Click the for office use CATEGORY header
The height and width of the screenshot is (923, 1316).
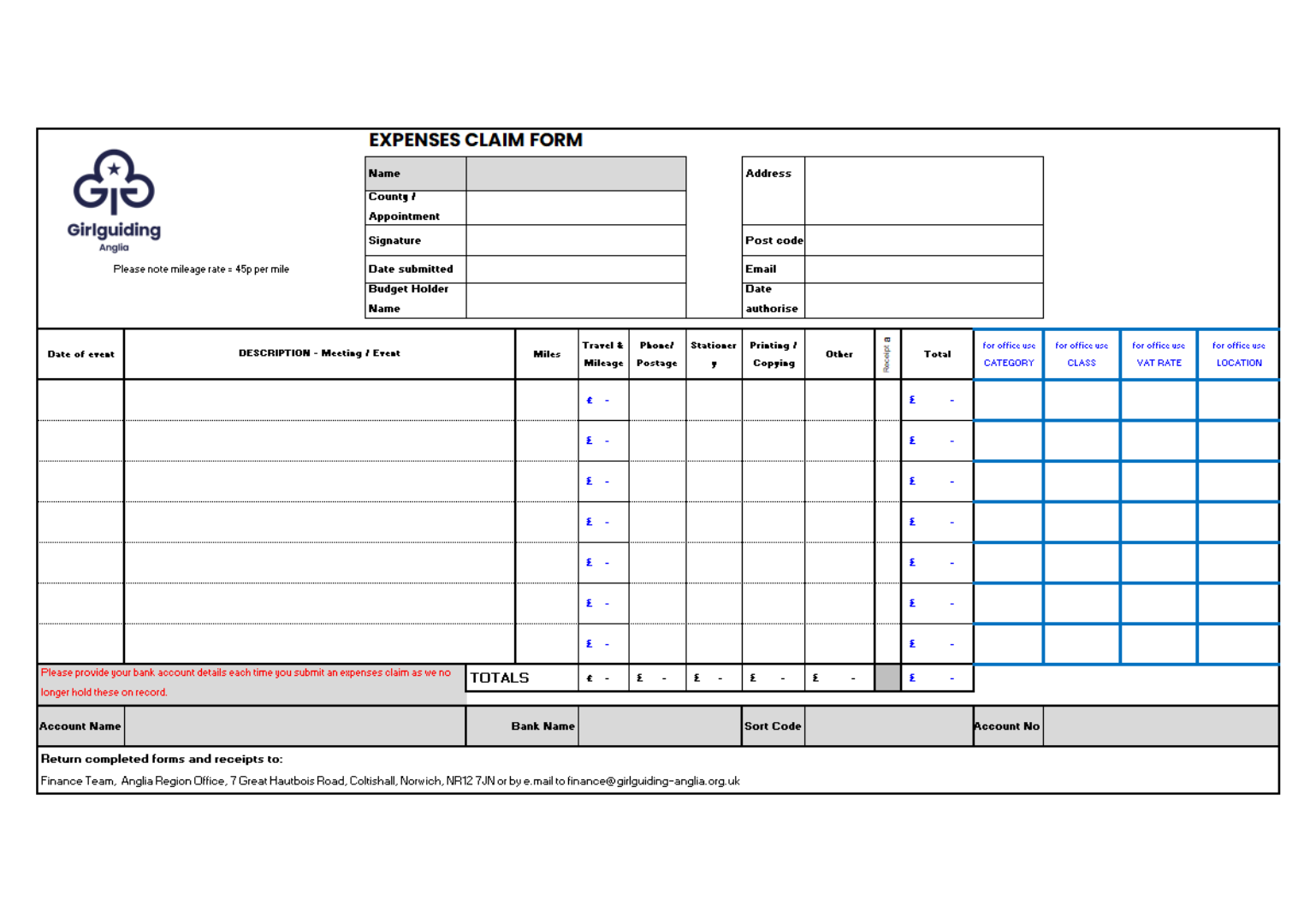pos(1008,354)
